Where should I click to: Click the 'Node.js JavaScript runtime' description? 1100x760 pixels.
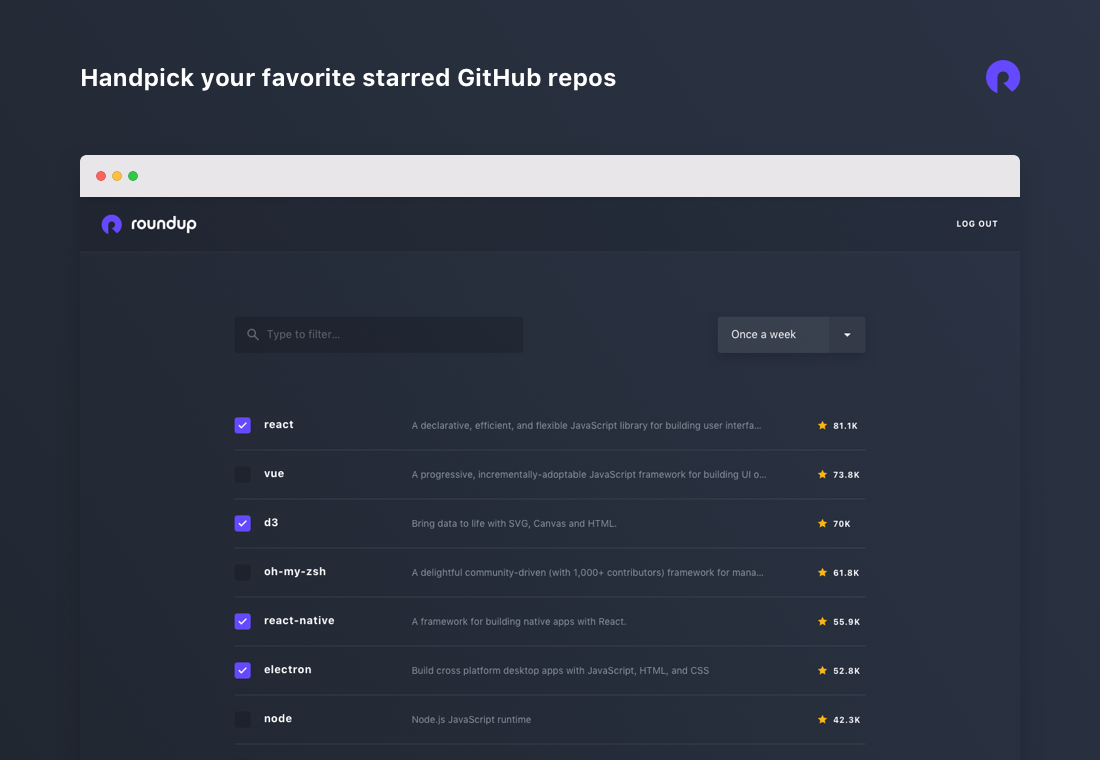(x=471, y=720)
